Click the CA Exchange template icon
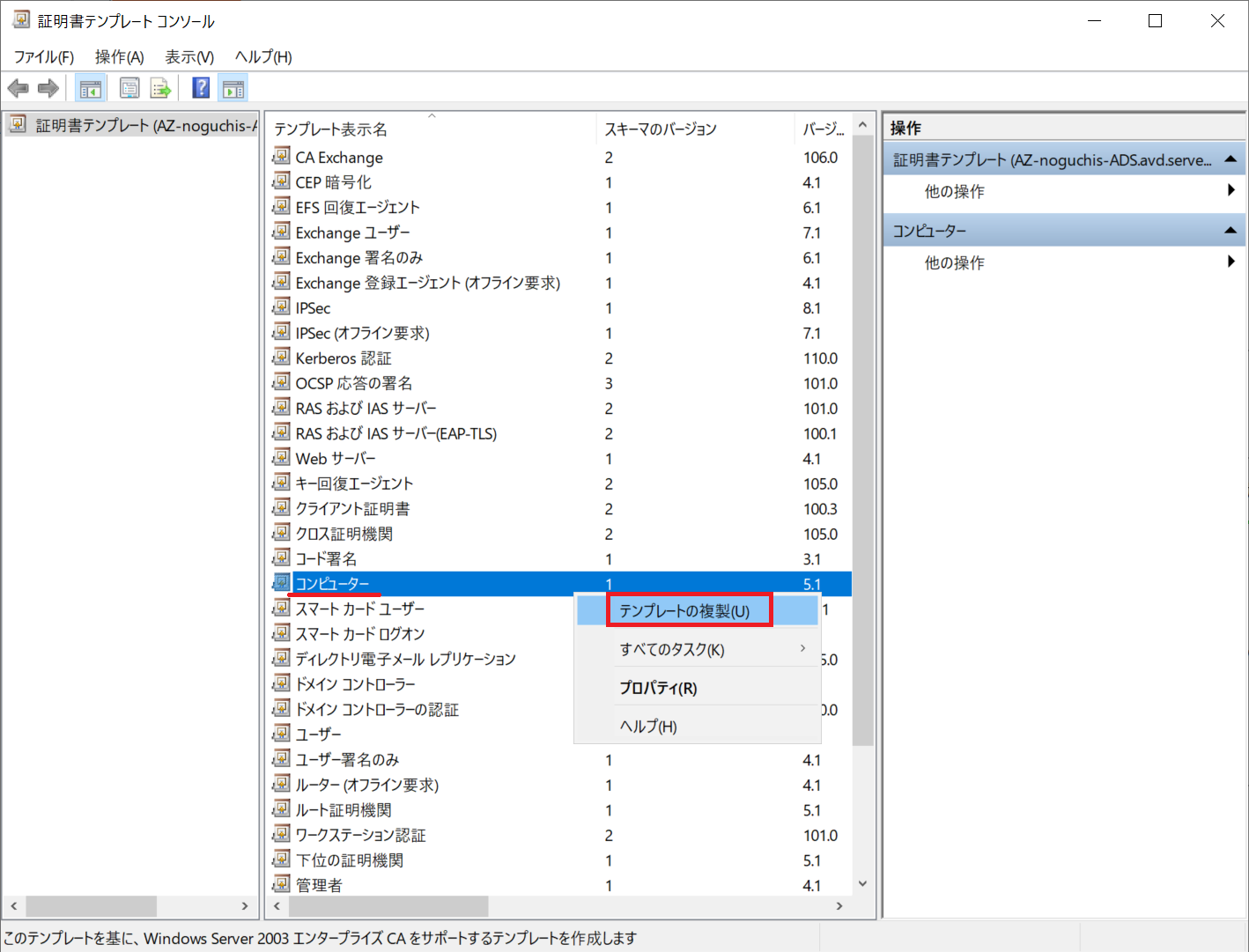Image resolution: width=1249 pixels, height=952 pixels. [x=281, y=157]
